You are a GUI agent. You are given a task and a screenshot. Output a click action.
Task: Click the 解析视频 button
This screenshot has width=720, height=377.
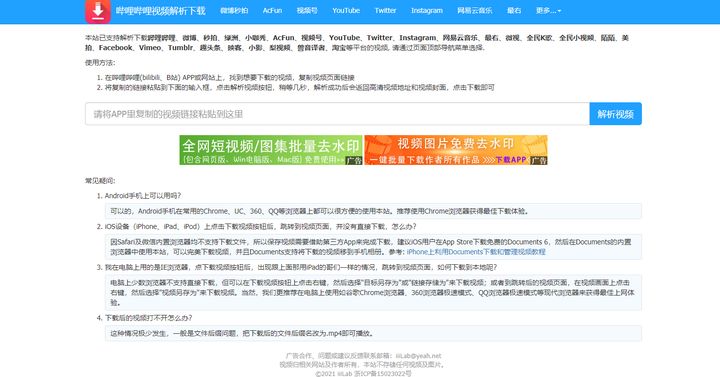point(616,114)
